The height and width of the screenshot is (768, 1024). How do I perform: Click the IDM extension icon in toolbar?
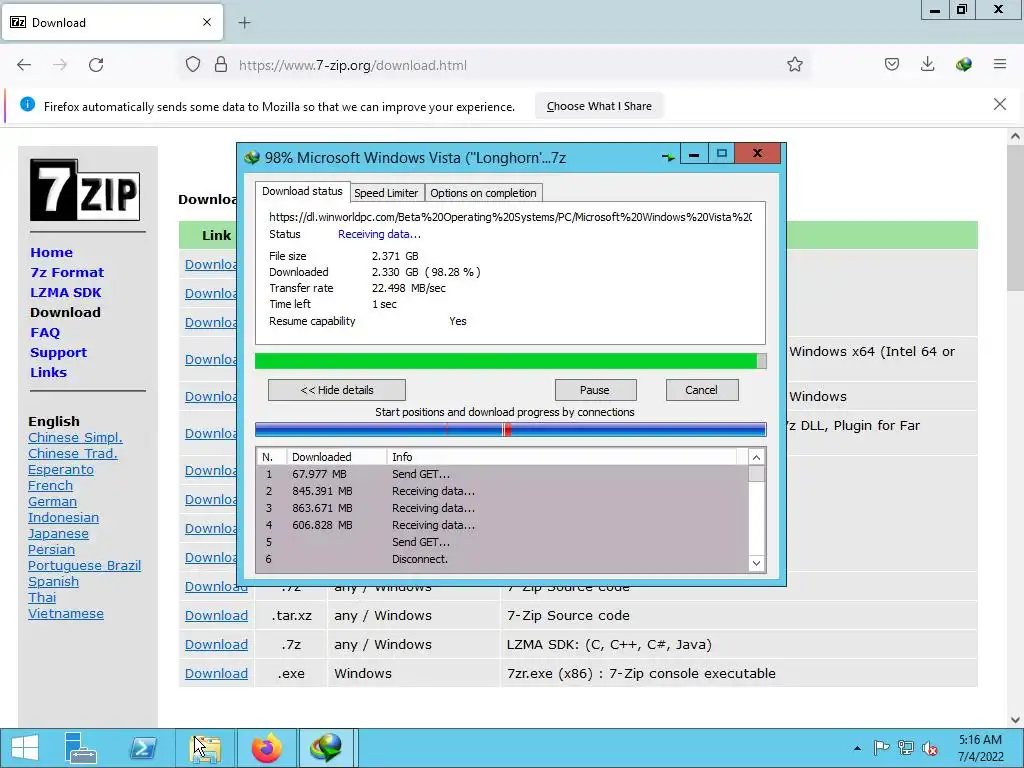964,65
